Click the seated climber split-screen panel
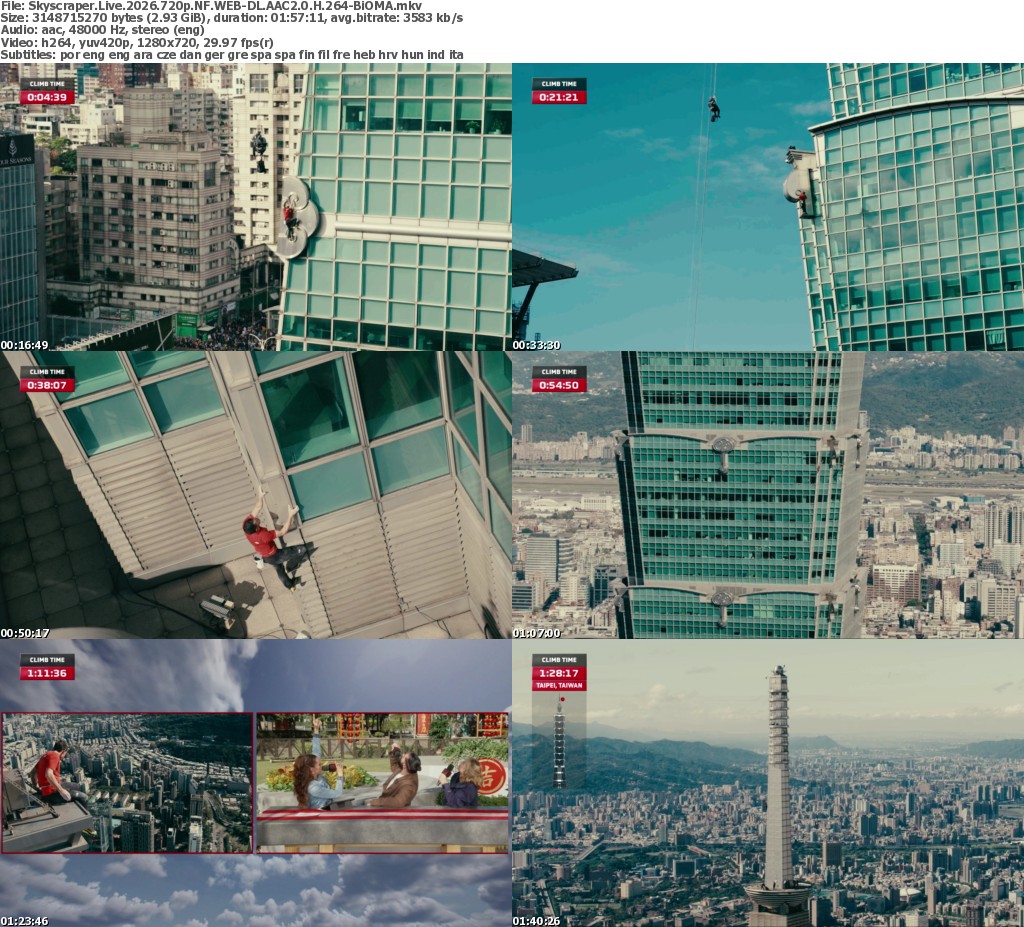Image resolution: width=1024 pixels, height=927 pixels. coord(126,782)
